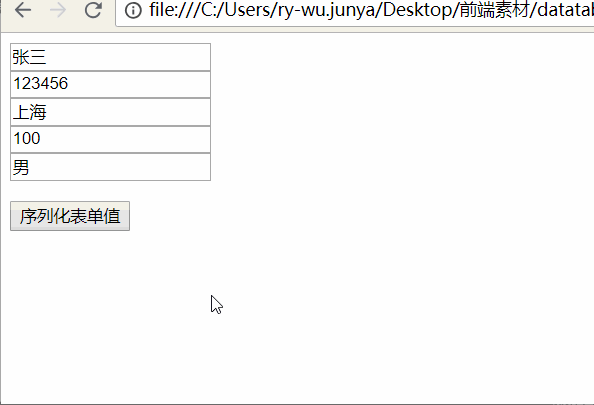Focus the input field with 上海
This screenshot has height=405, width=594.
(110, 112)
